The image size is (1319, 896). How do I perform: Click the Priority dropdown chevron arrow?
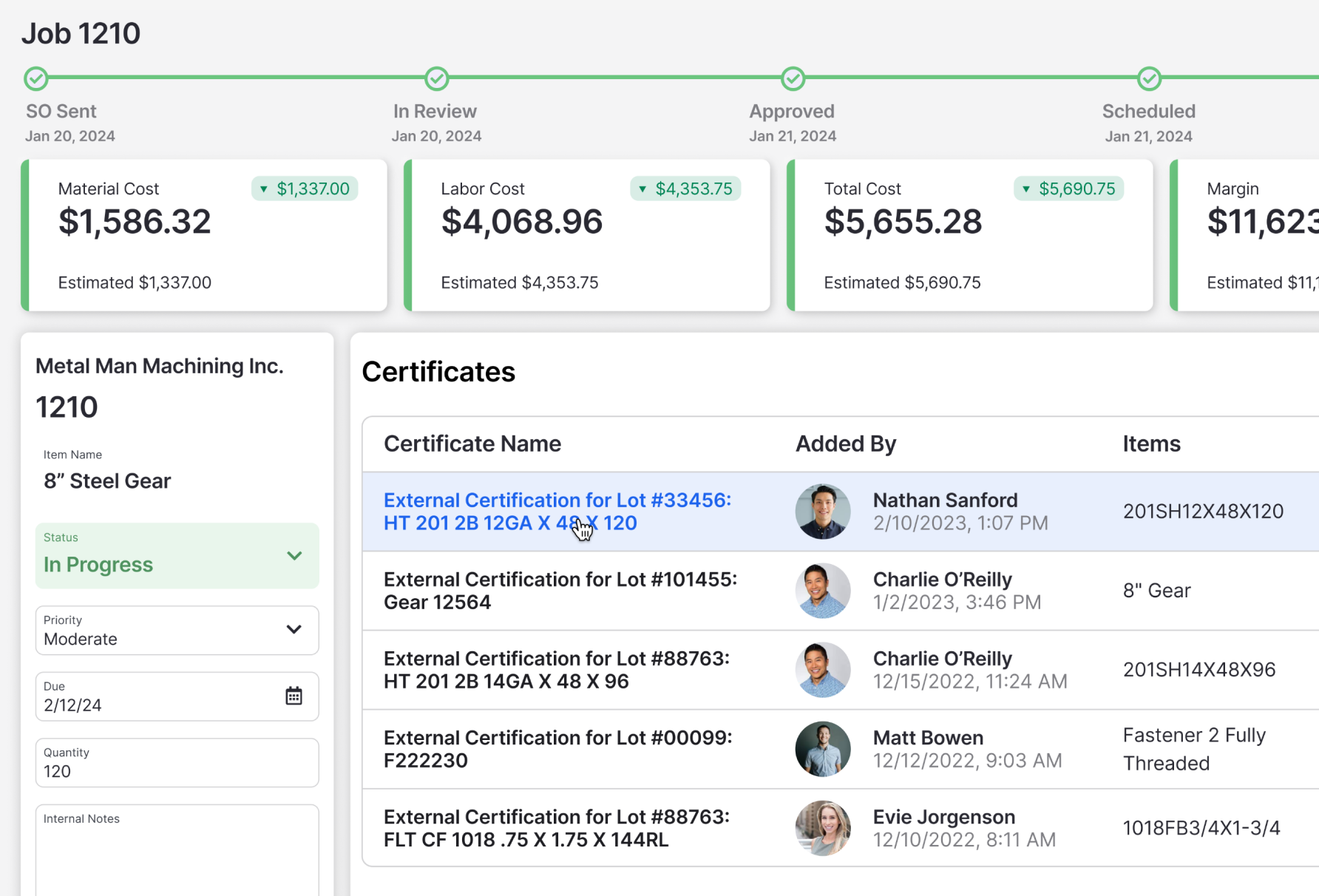click(294, 630)
